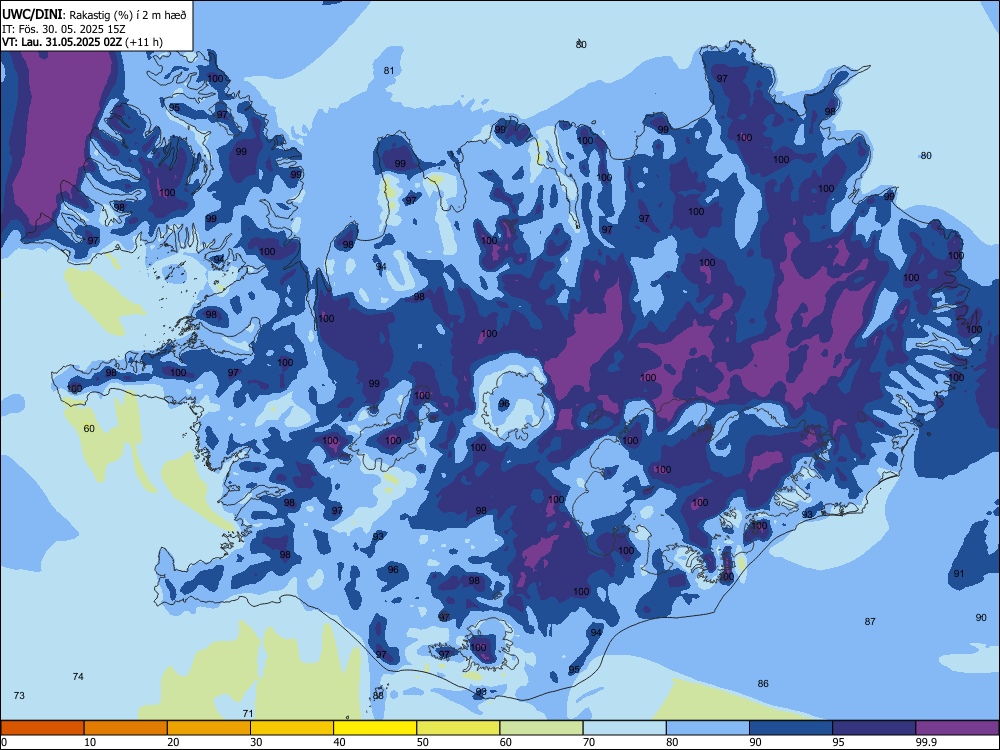Viewport: 1000px width, 750px height.
Task: Click the "88" value off the south coast
Action: pos(378,696)
